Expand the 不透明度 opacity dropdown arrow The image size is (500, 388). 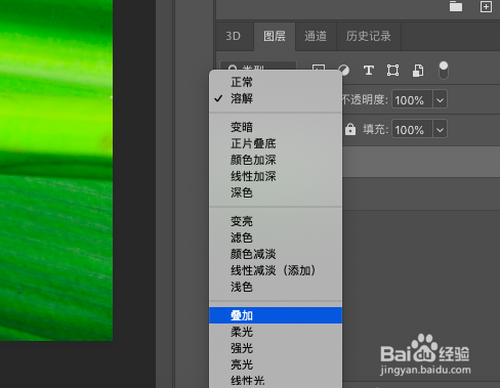coord(440,100)
